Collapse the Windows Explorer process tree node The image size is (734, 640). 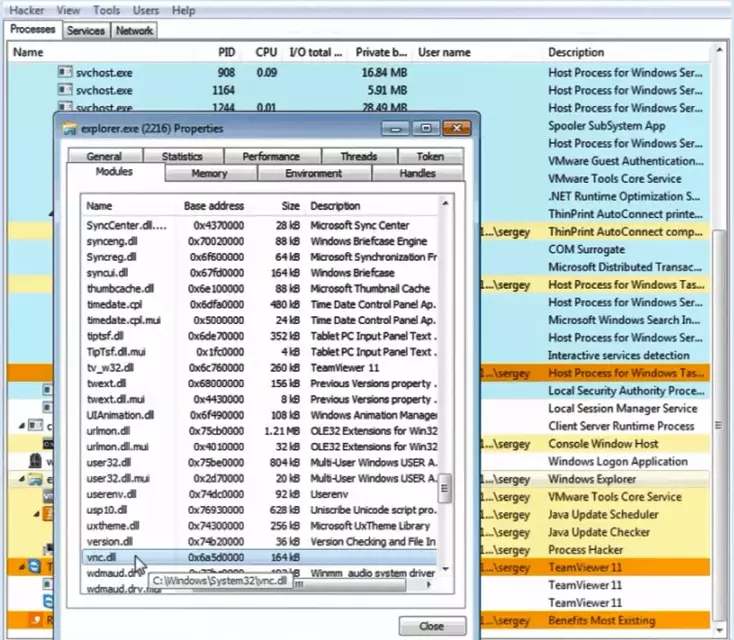pyautogui.click(x=22, y=479)
